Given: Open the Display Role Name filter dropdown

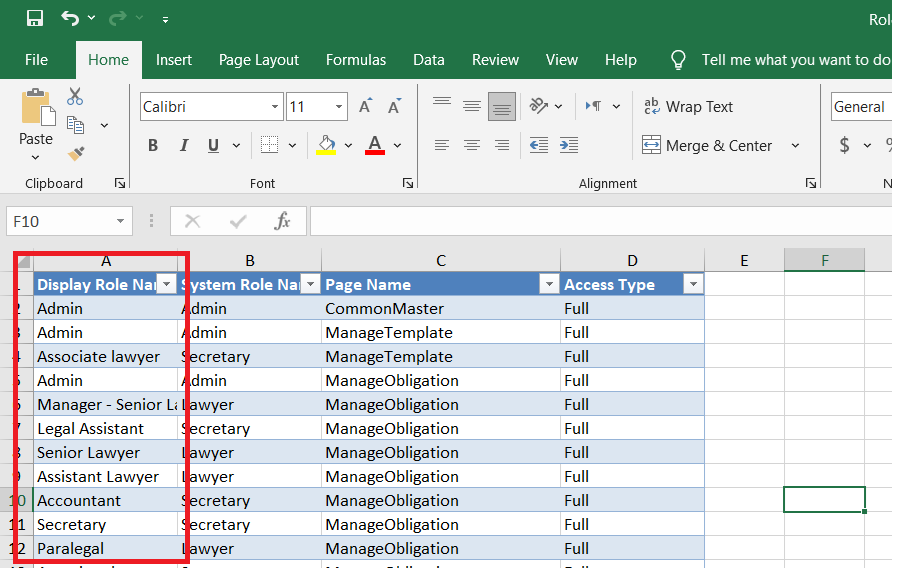Looking at the screenshot, I should point(167,284).
